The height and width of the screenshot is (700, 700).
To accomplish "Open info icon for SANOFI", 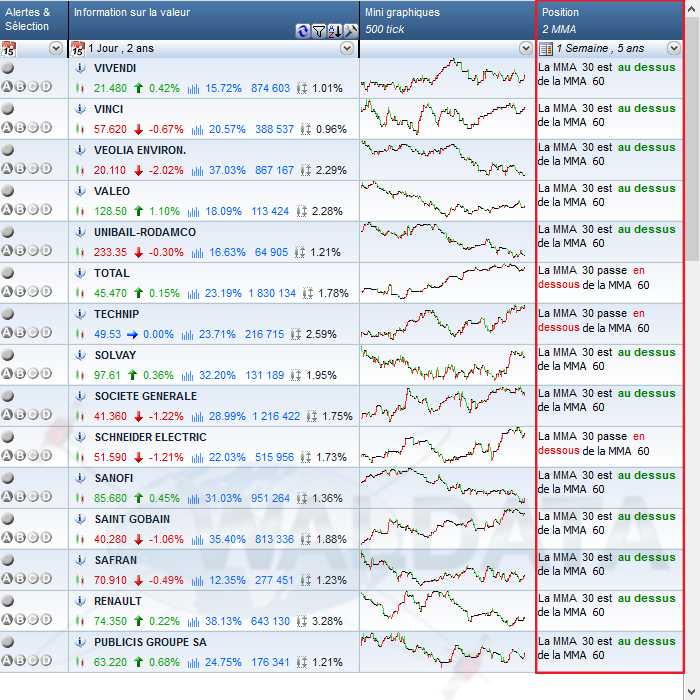I will click(x=80, y=478).
